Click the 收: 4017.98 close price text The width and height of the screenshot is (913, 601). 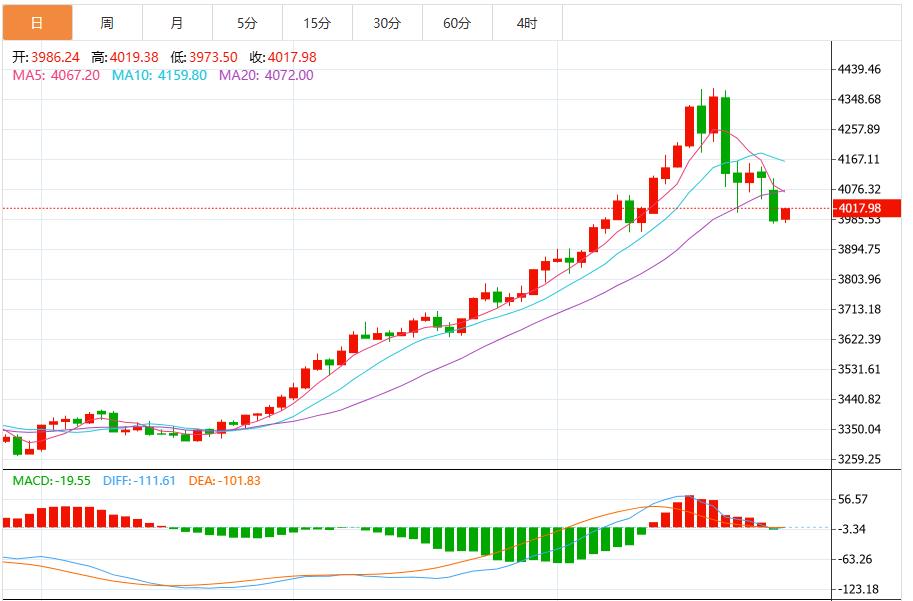click(x=283, y=57)
